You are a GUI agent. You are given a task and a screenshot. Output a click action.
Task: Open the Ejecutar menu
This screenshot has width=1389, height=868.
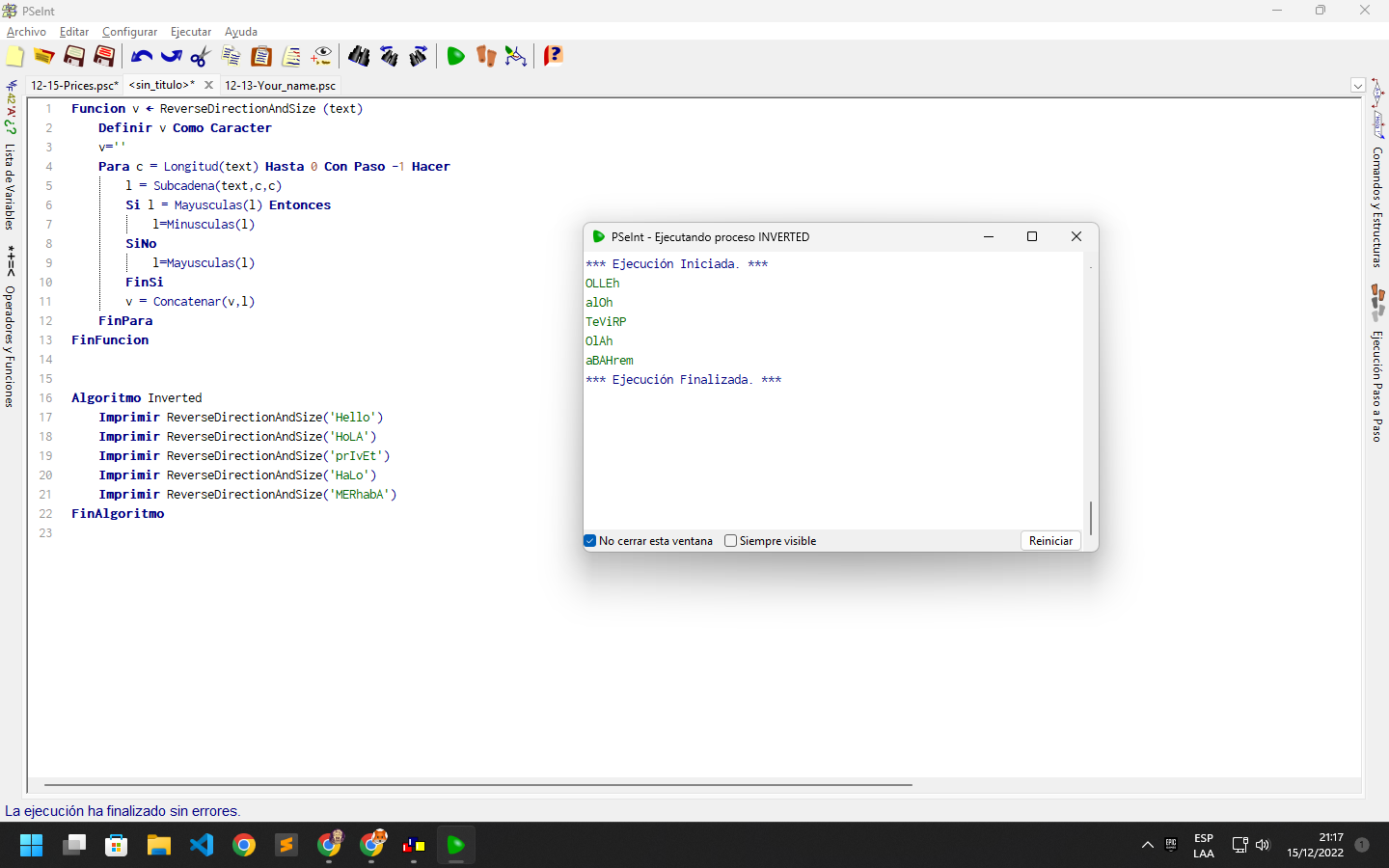click(190, 32)
